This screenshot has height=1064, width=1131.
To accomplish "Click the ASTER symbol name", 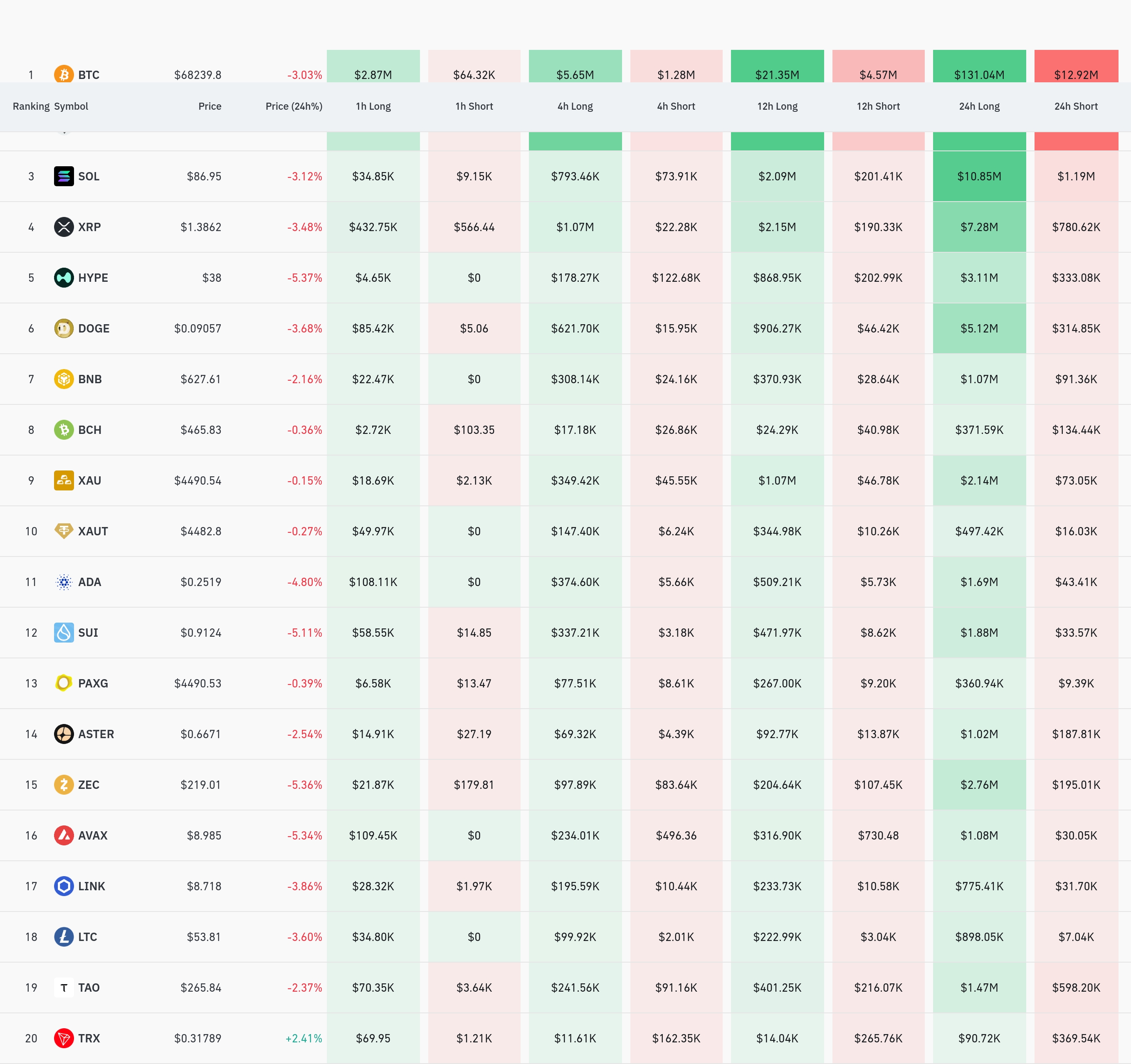I will [96, 734].
